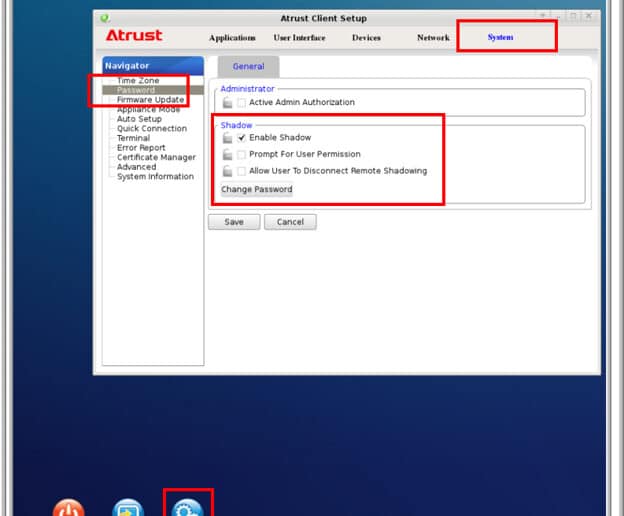
Task: Click the Save button
Action: click(x=234, y=222)
